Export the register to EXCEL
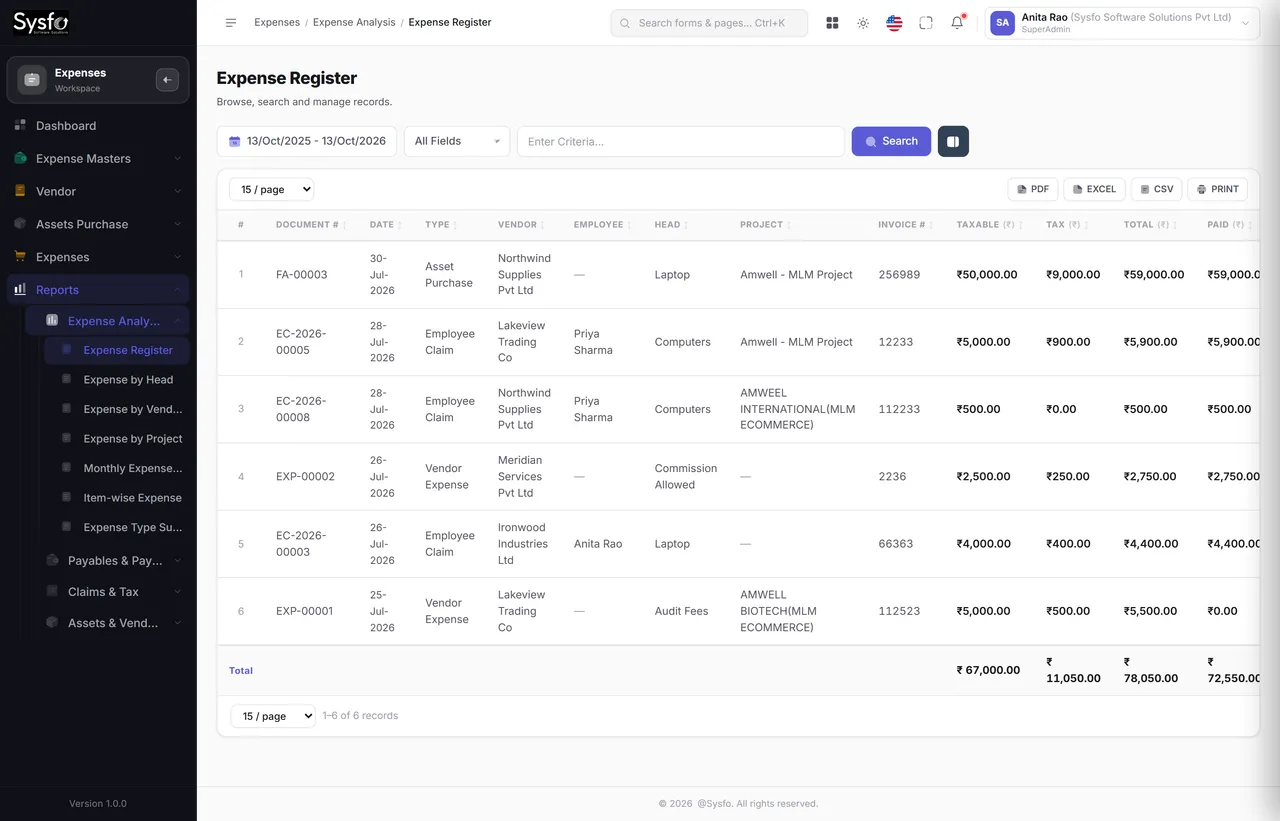 [1094, 189]
